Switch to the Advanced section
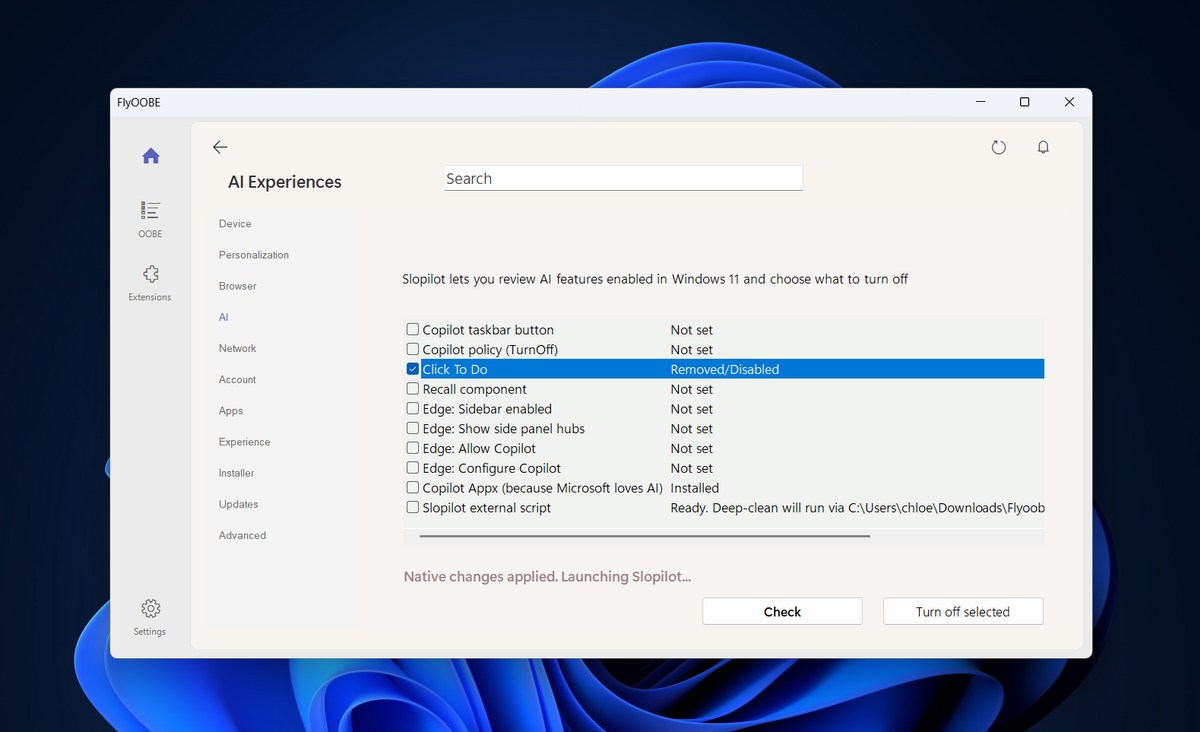 tap(242, 535)
